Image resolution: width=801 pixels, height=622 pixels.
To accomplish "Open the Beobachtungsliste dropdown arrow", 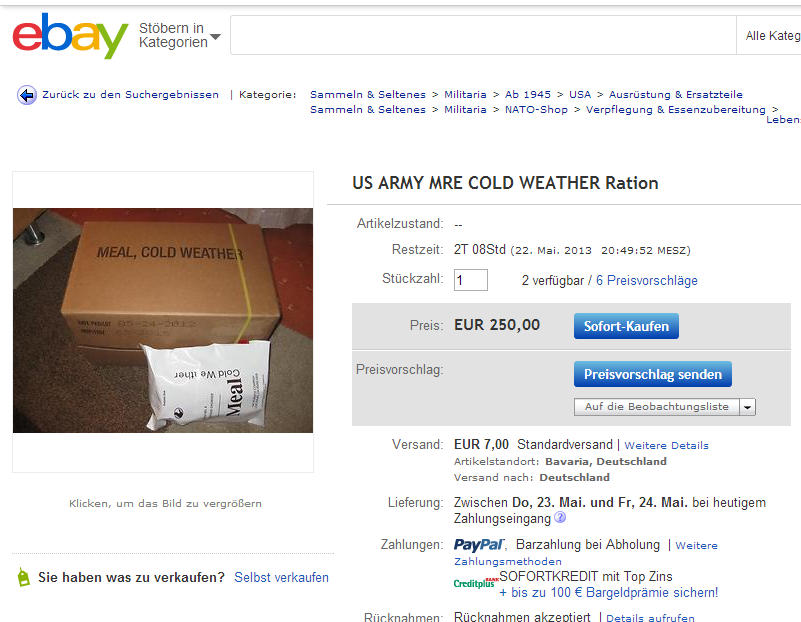I will 747,407.
